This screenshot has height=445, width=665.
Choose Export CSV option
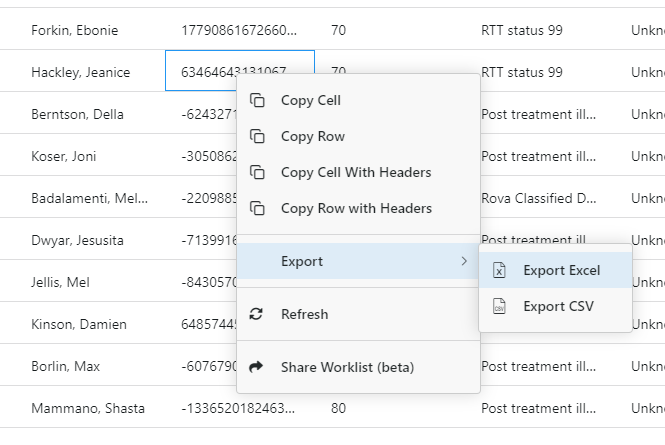pos(558,306)
